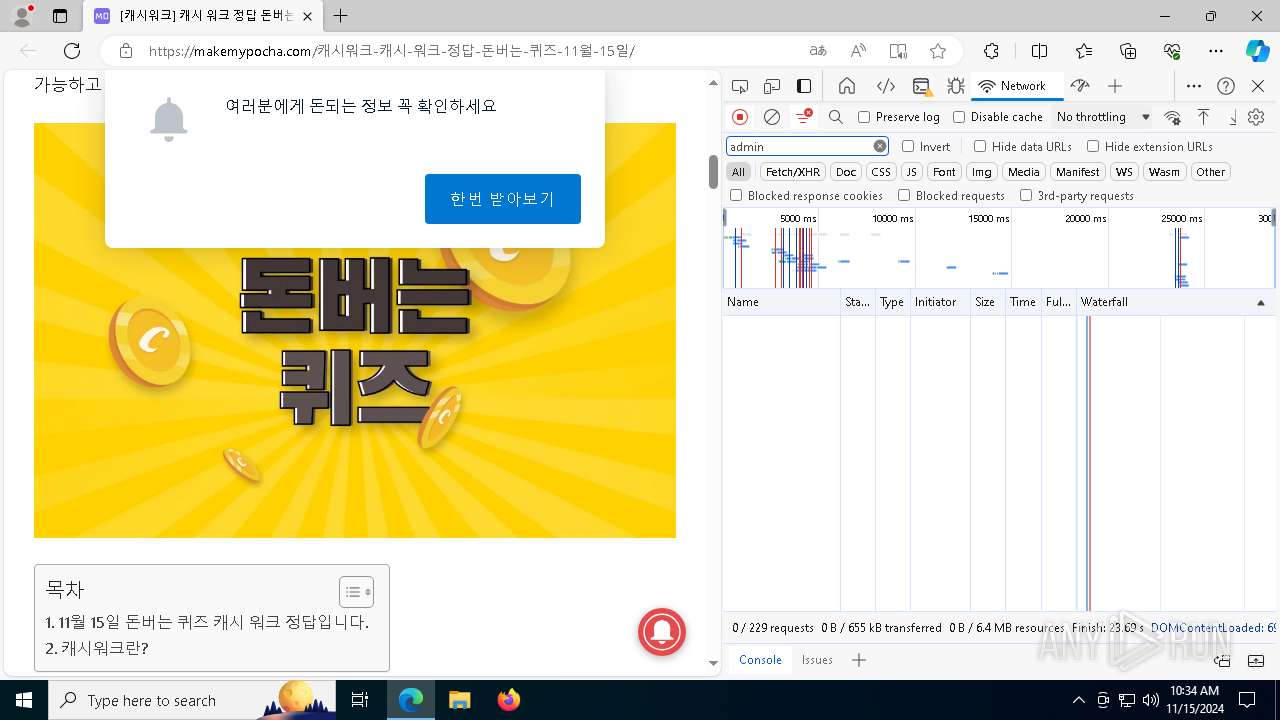Toggle DevTools activity bar dock icon
The width and height of the screenshot is (1280, 720).
point(804,86)
